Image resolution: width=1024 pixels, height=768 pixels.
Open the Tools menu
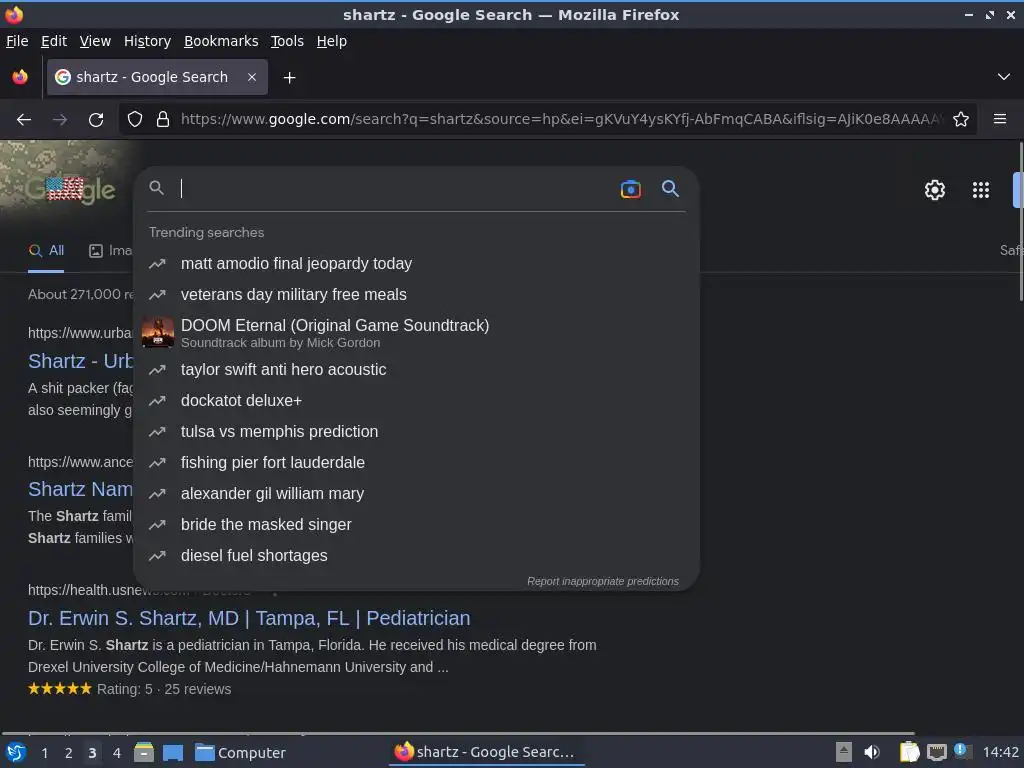tap(287, 41)
